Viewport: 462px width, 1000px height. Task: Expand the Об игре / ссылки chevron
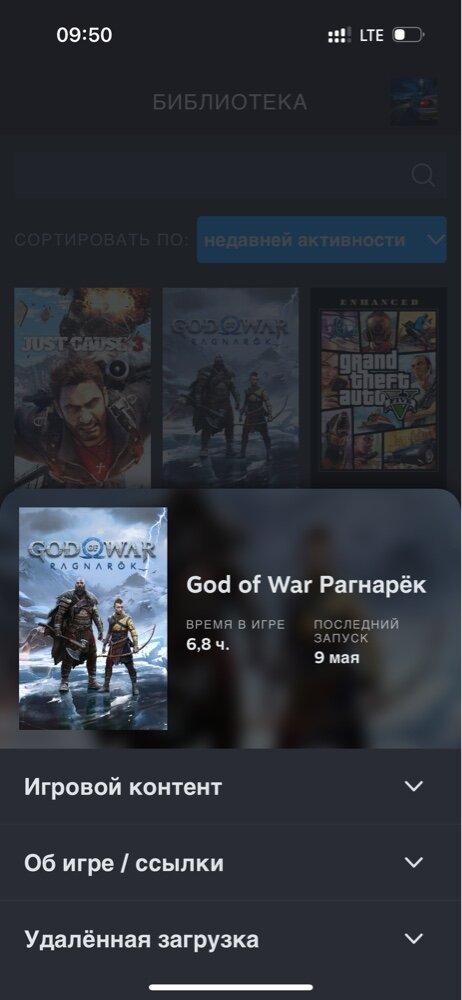click(x=414, y=863)
